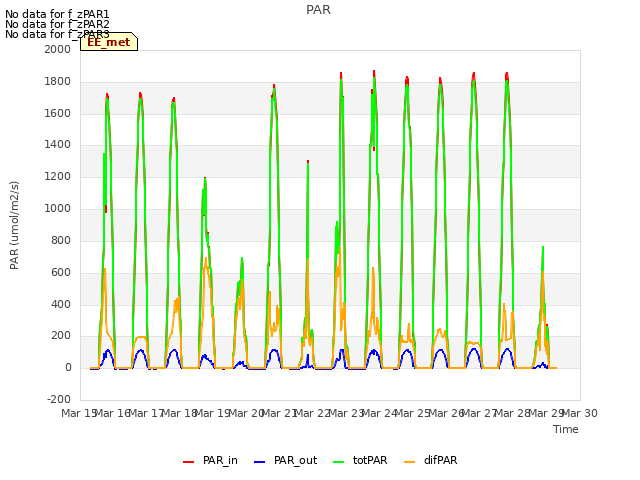Click the Mar 26 x-axis date label
Viewport: 640px width, 480px height.
tap(446, 413)
